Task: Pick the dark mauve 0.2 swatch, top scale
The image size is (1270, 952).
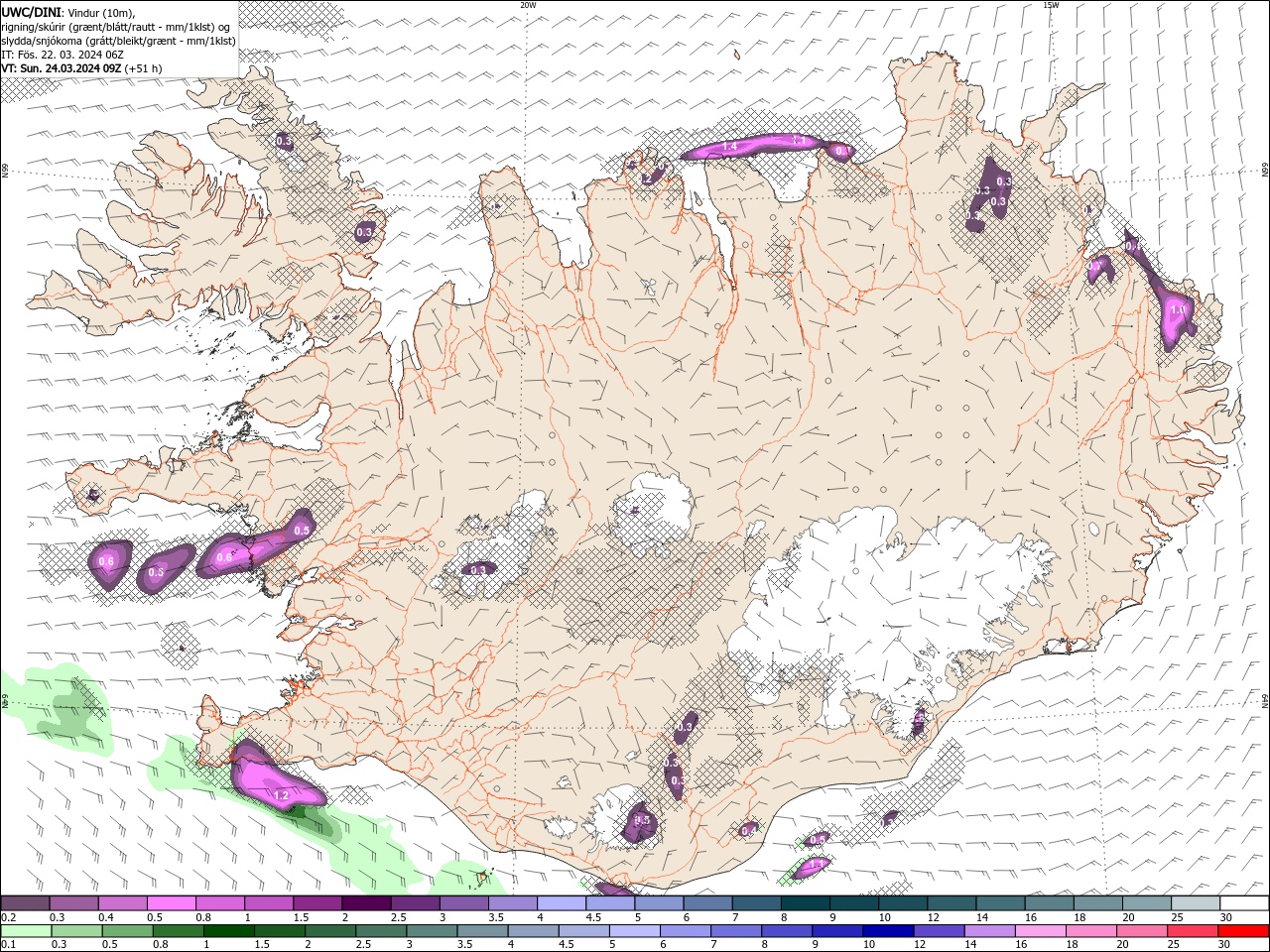Action: [25, 903]
